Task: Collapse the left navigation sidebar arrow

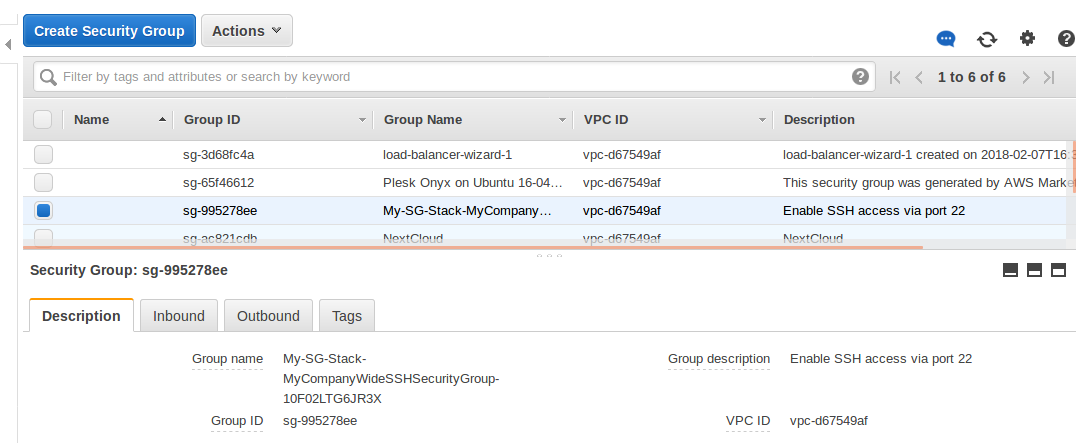Action: [x=8, y=45]
